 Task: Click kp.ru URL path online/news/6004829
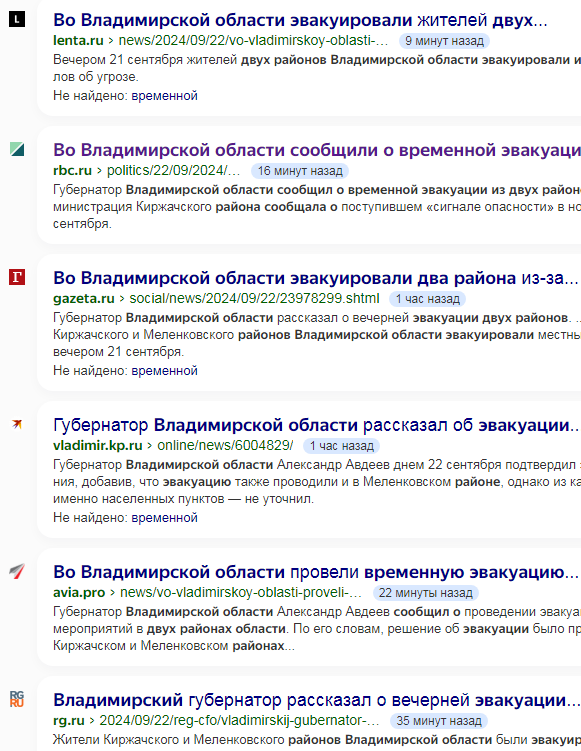click(x=225, y=445)
